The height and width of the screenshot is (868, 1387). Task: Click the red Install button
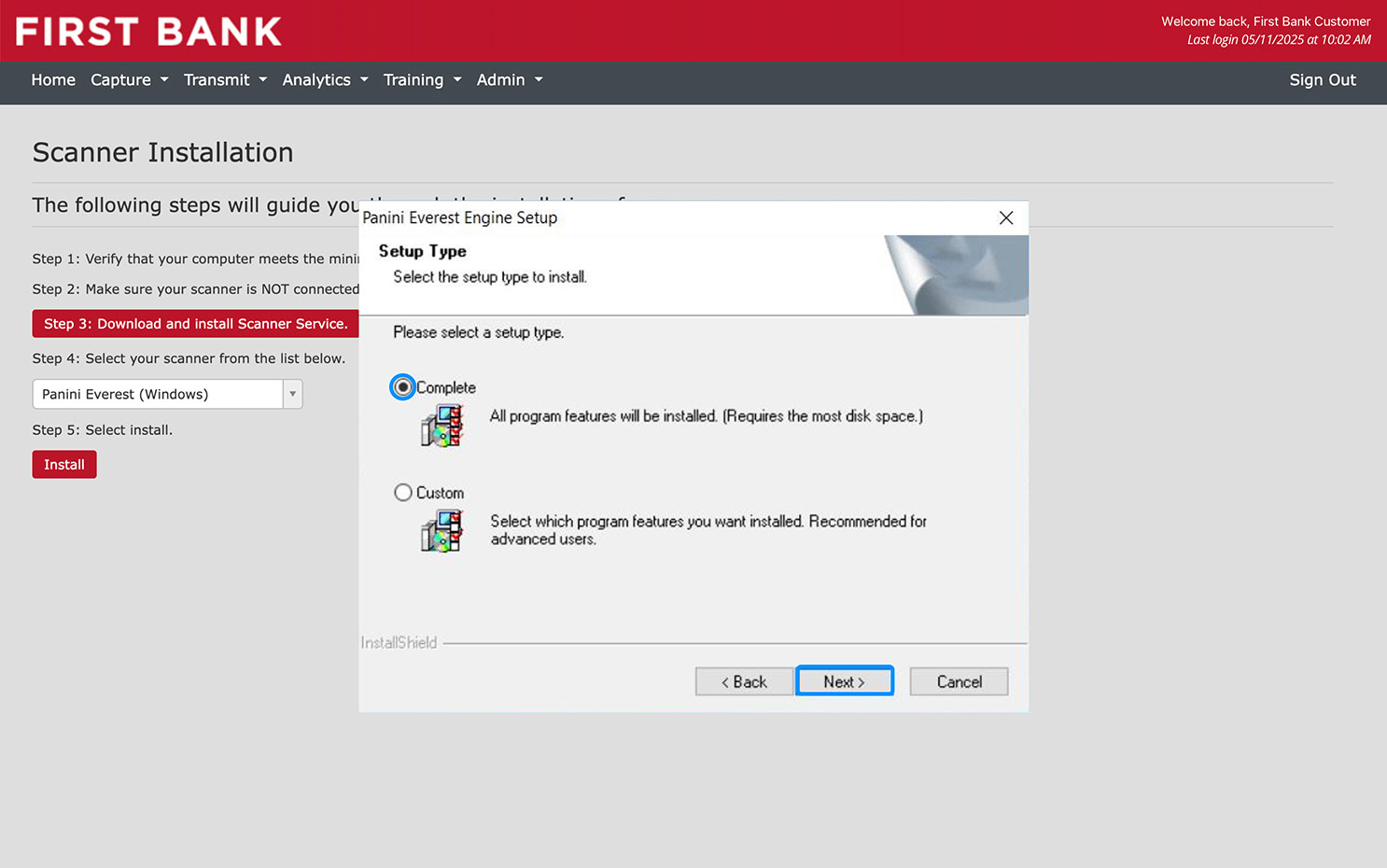click(x=64, y=465)
